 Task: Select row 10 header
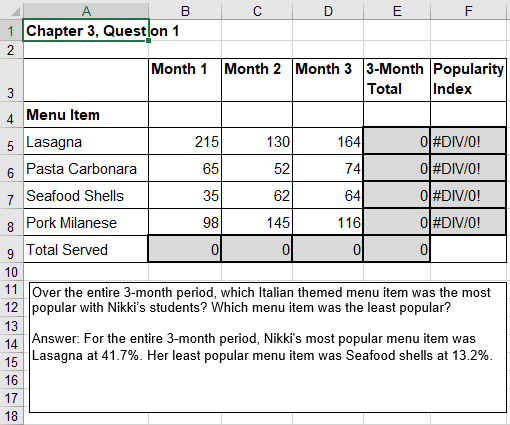[11, 272]
